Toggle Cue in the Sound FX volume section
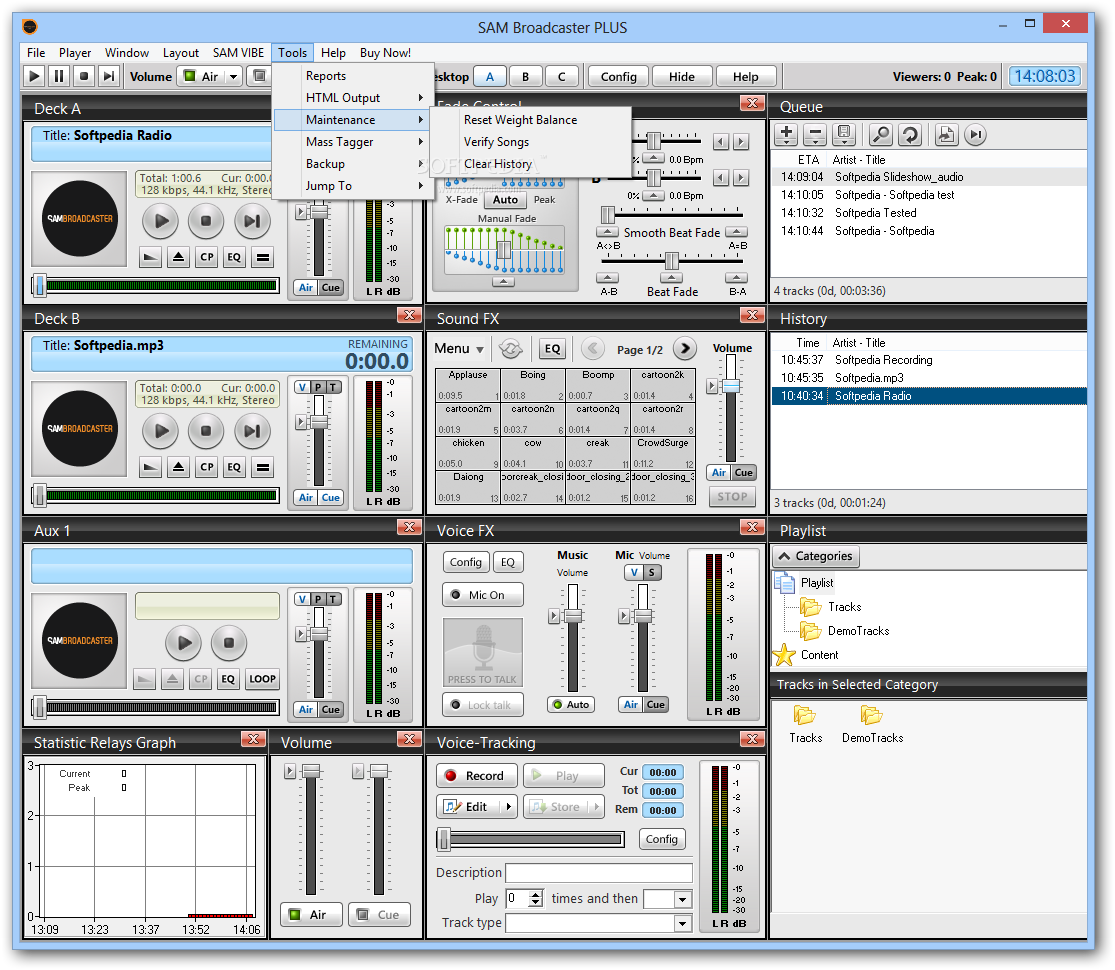Image resolution: width=1115 pixels, height=970 pixels. [744, 472]
